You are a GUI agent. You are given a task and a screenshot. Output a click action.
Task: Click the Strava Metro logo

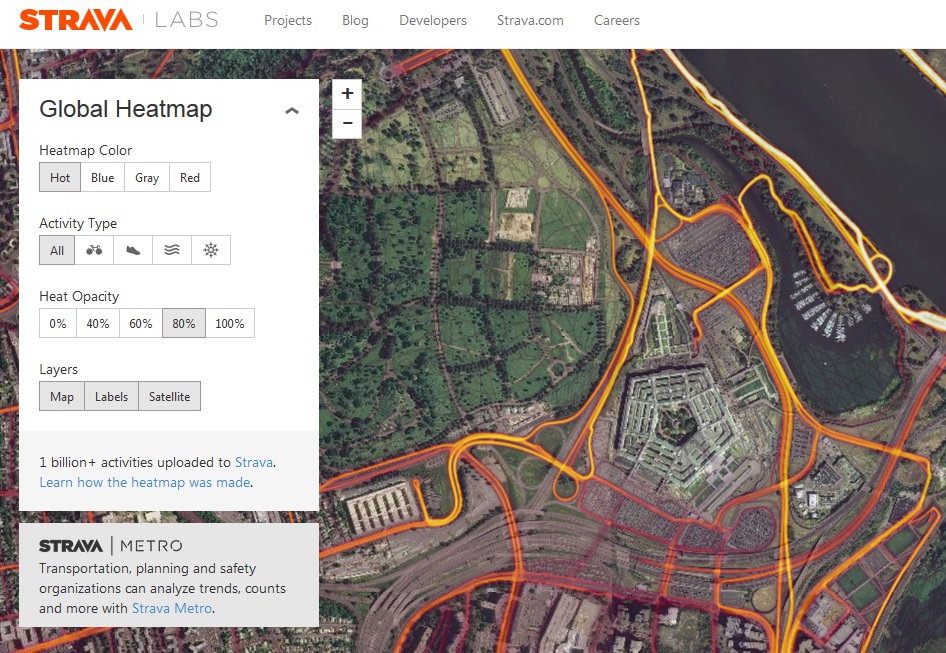point(110,546)
